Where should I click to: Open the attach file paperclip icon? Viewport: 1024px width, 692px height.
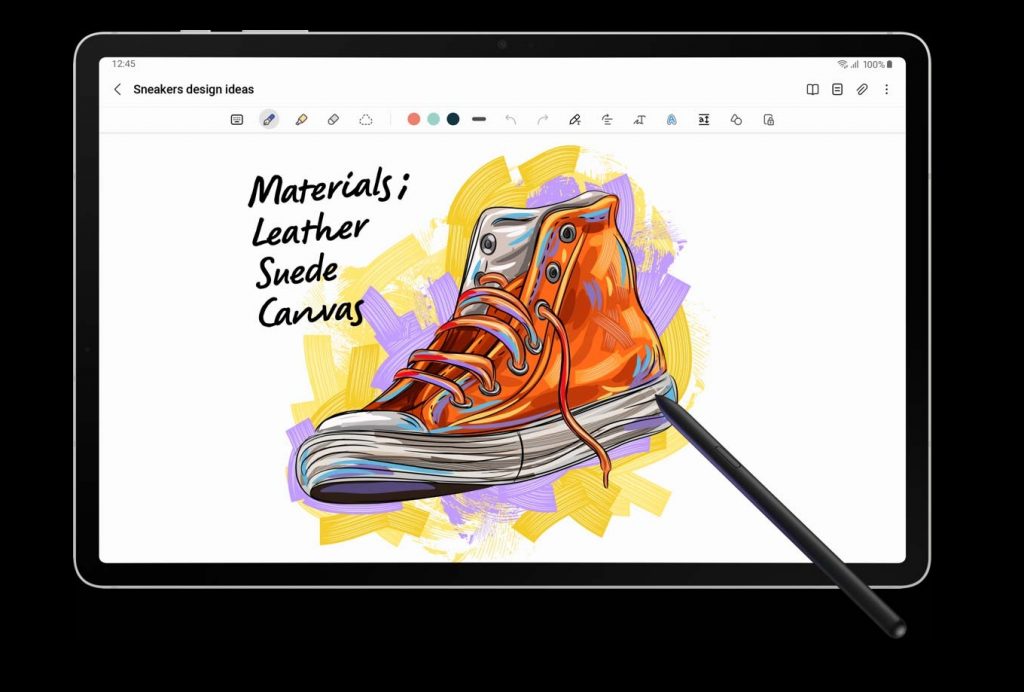coord(862,89)
